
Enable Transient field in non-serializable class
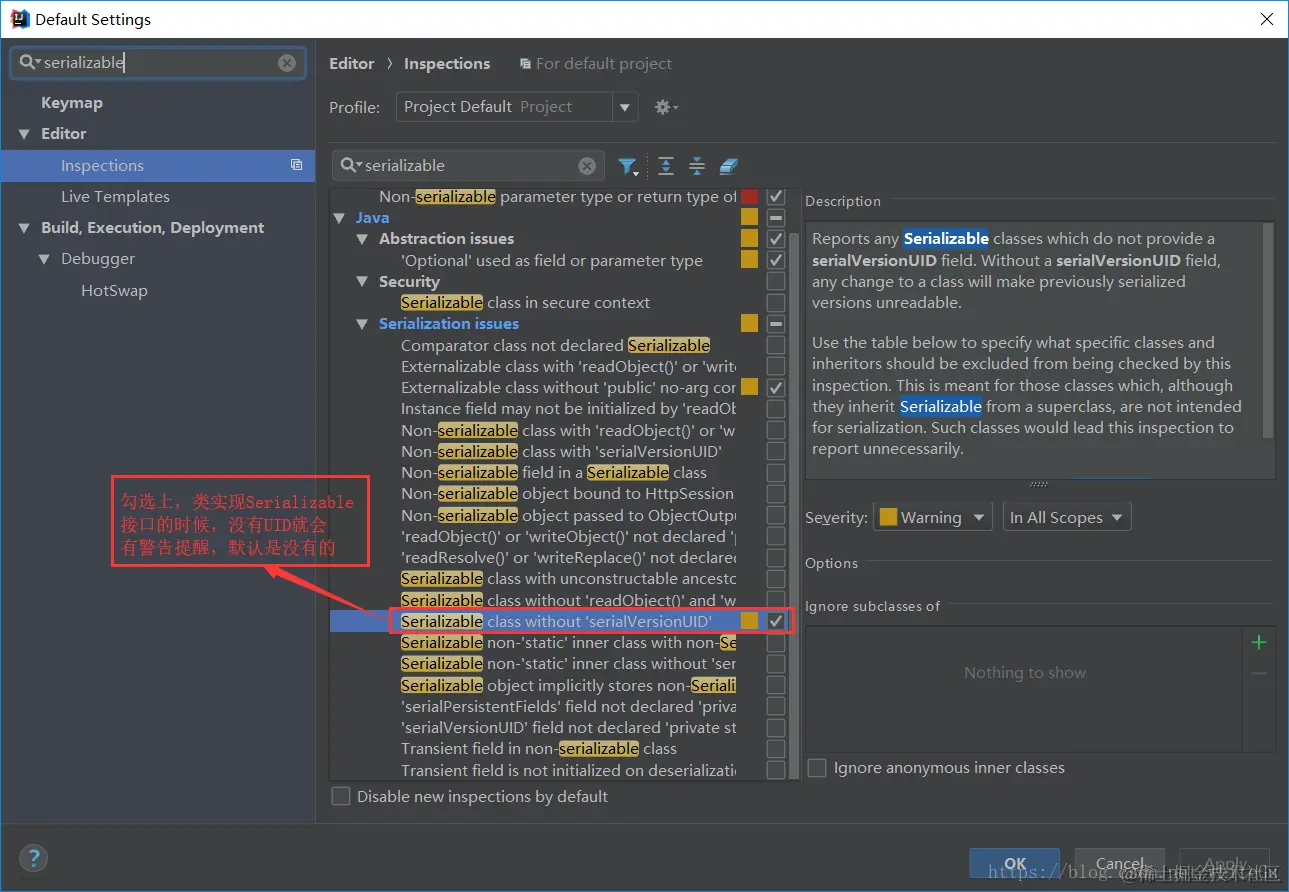pos(776,749)
